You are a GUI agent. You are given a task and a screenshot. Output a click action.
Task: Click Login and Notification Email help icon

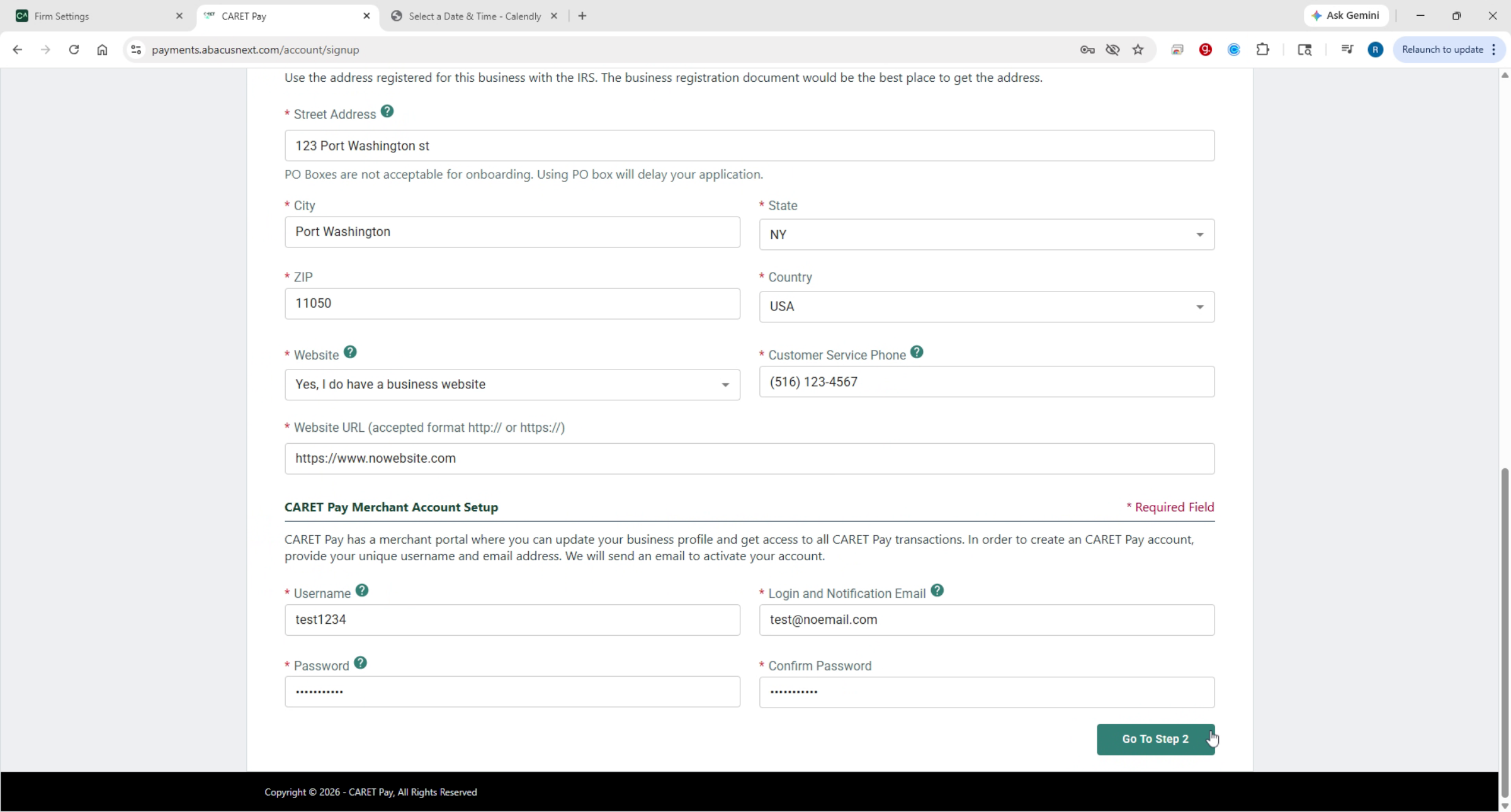coord(937,590)
